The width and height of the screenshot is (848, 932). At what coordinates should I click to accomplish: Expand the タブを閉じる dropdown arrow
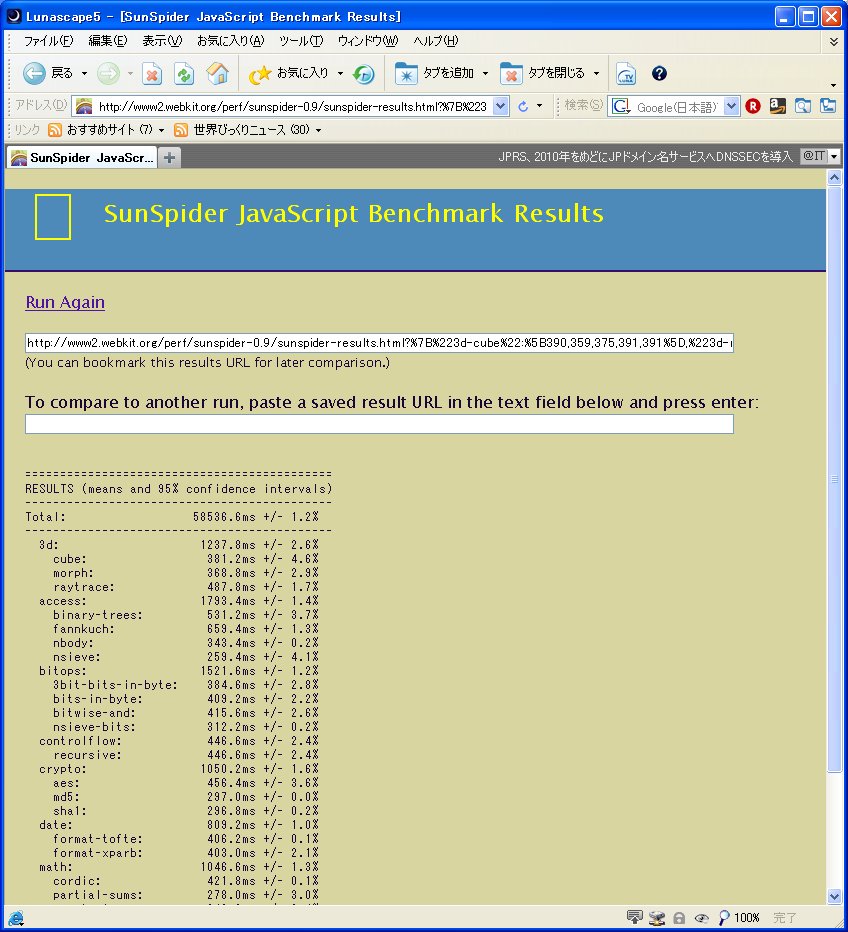click(x=596, y=74)
